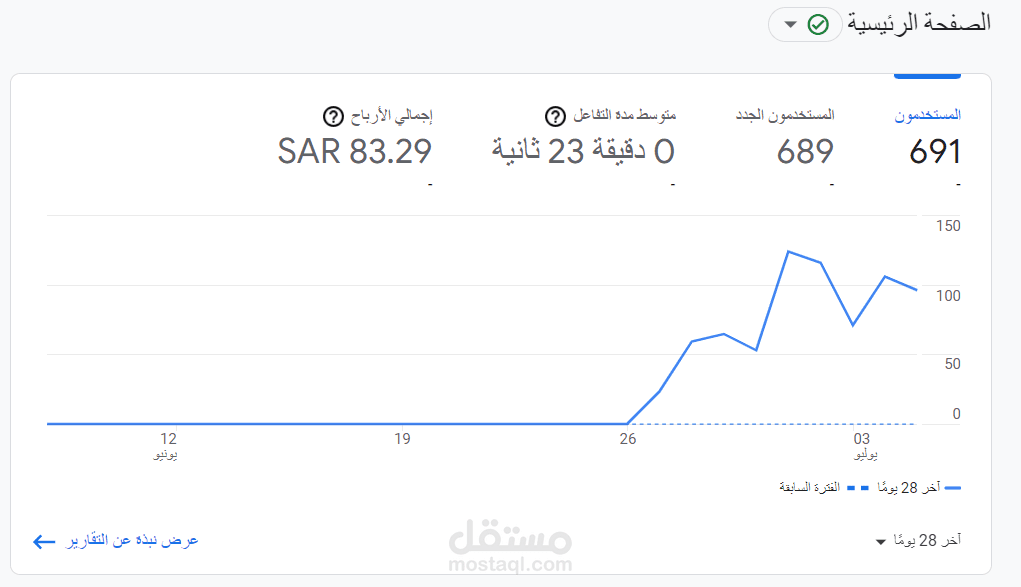Open the green check status dropdown
The width and height of the screenshot is (1021, 587).
click(x=805, y=25)
